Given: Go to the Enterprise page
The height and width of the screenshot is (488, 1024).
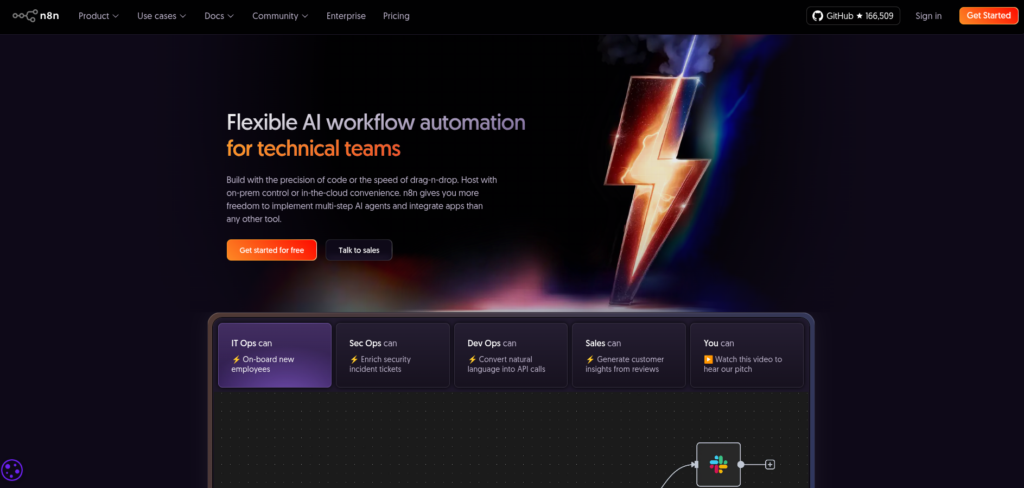Looking at the screenshot, I should click(x=346, y=16).
